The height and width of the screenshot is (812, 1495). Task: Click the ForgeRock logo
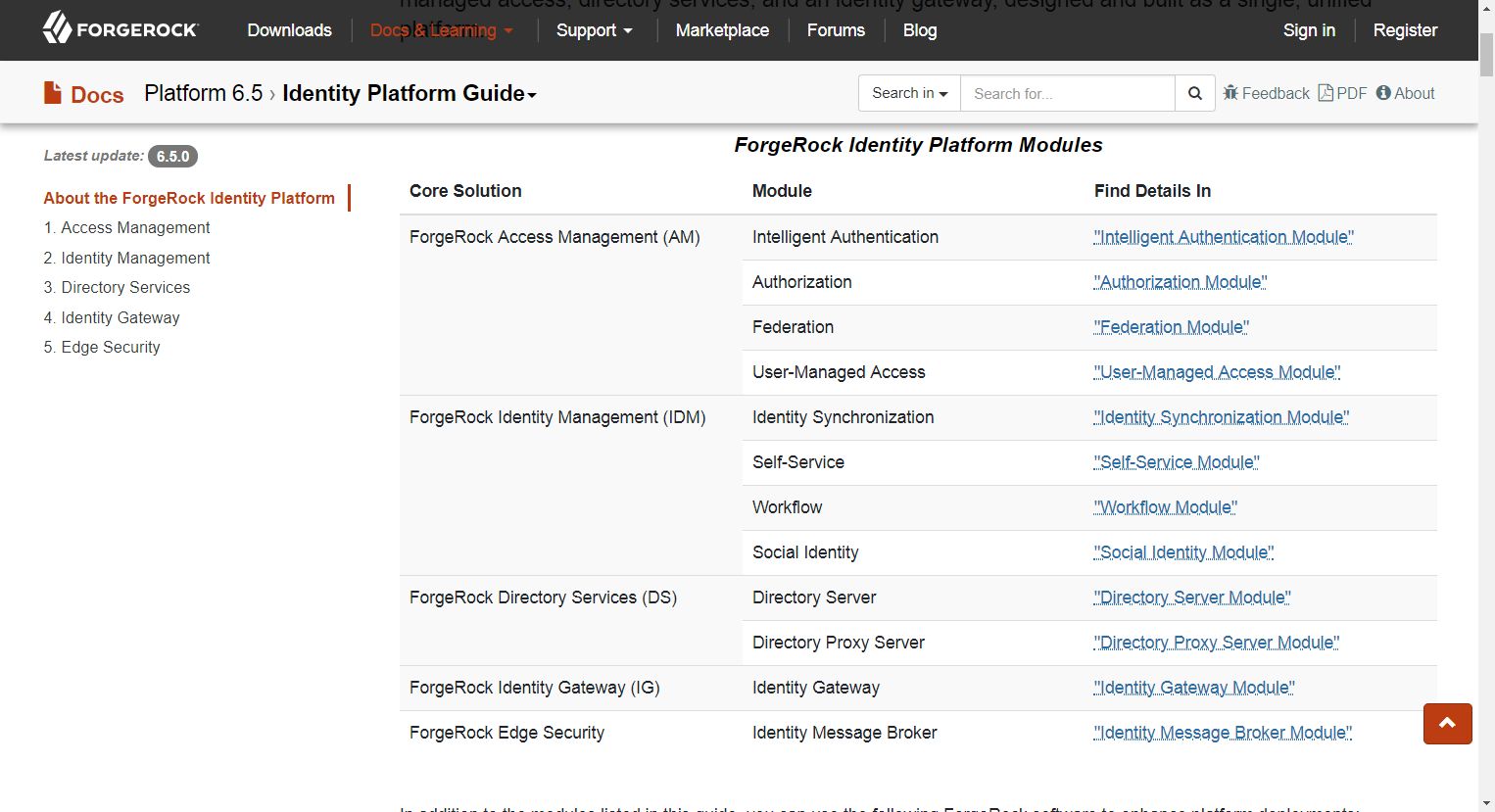(x=120, y=28)
